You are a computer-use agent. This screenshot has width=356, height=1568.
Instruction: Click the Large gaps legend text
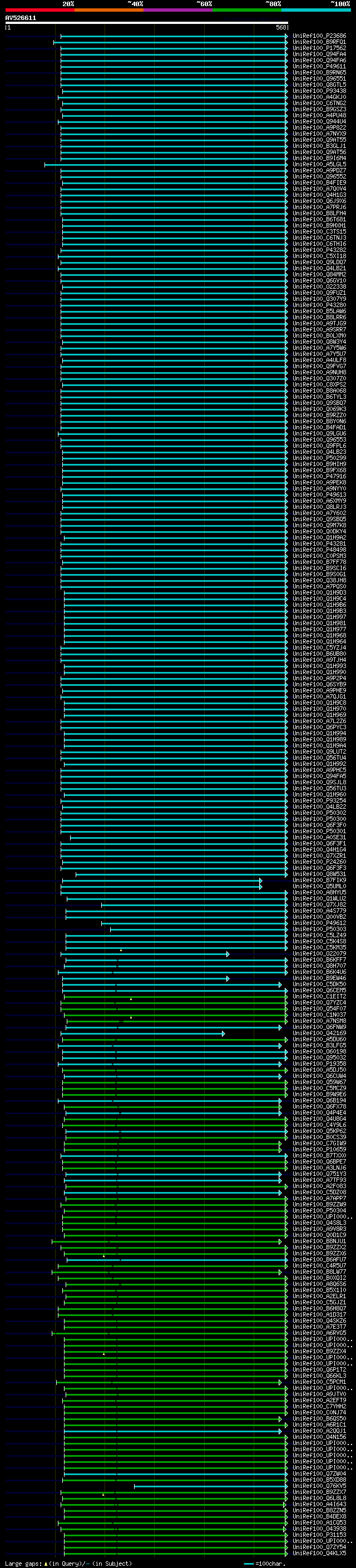tap(67, 1563)
